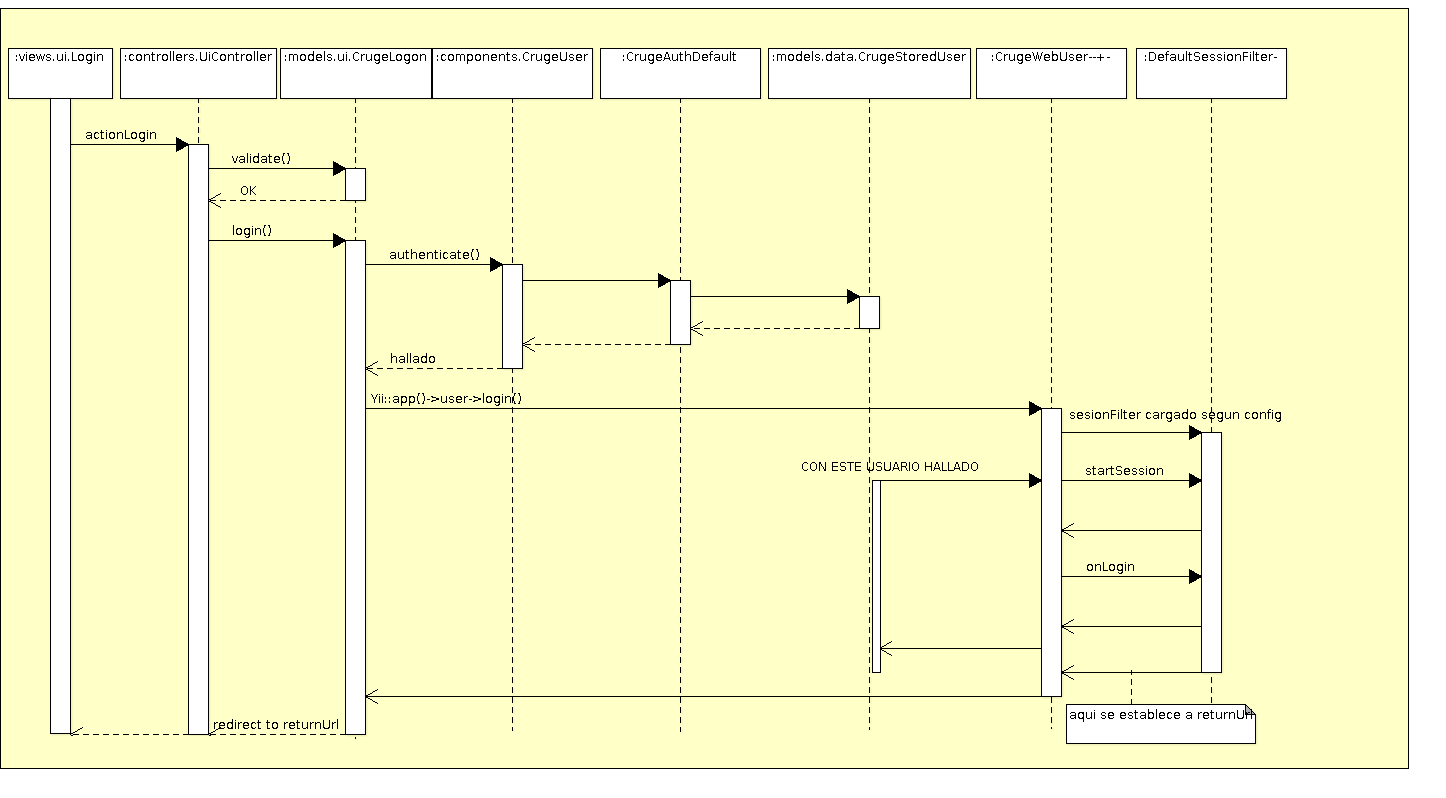Select the :CrugeAuthDefault lifeline header
The image size is (1446, 798).
(x=680, y=71)
